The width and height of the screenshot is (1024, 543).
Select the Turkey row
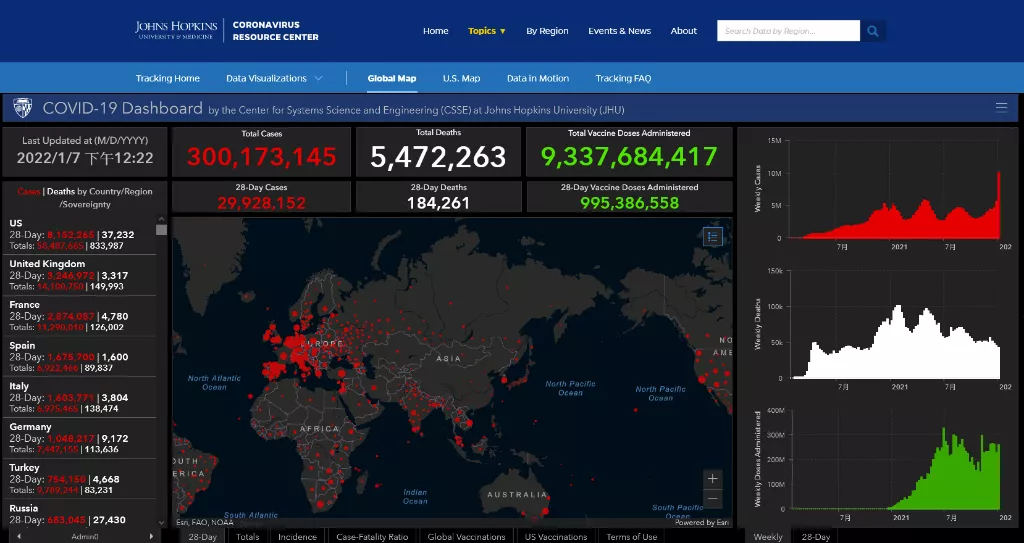[79, 478]
